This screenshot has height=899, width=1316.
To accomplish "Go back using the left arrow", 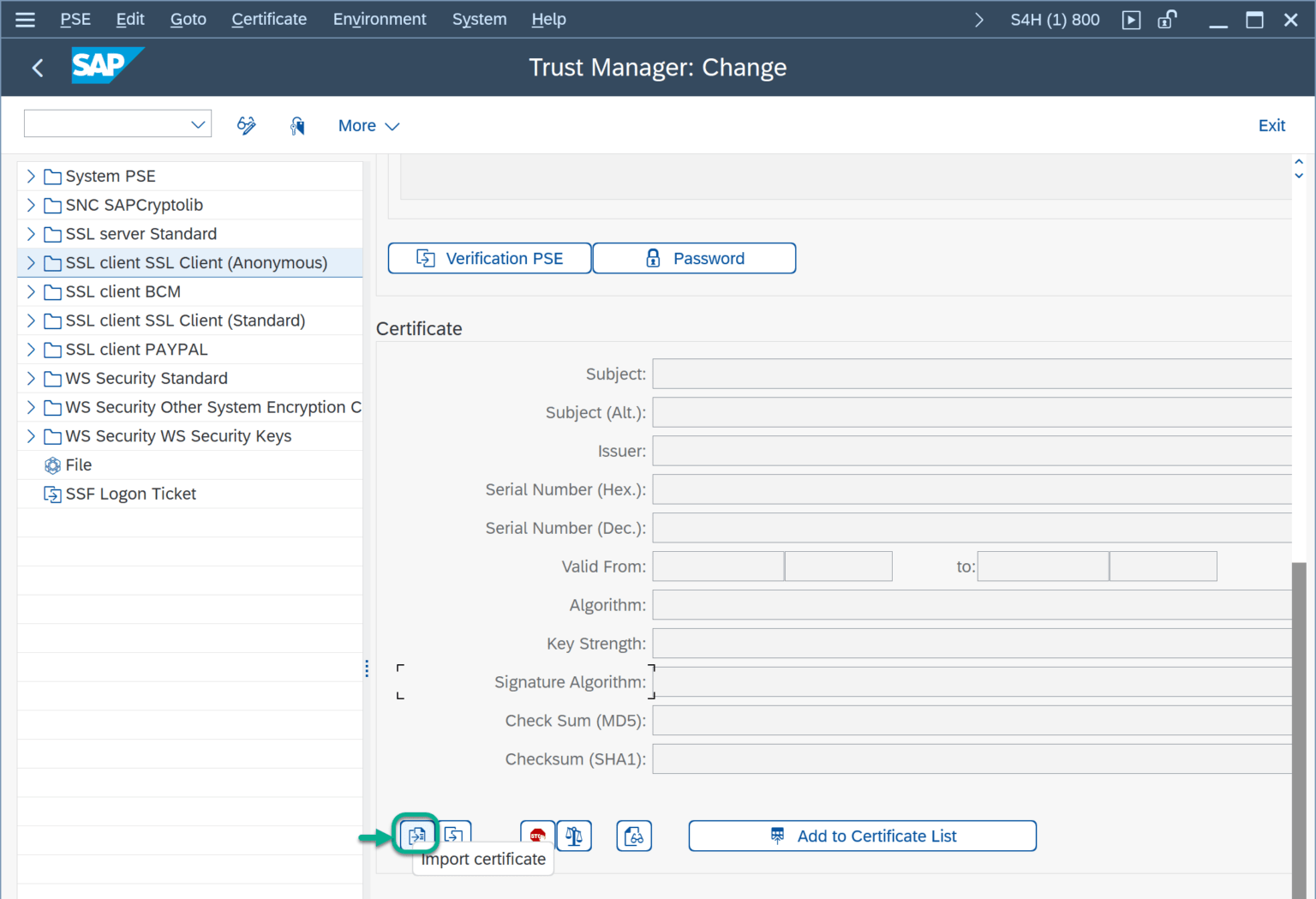I will [x=38, y=68].
